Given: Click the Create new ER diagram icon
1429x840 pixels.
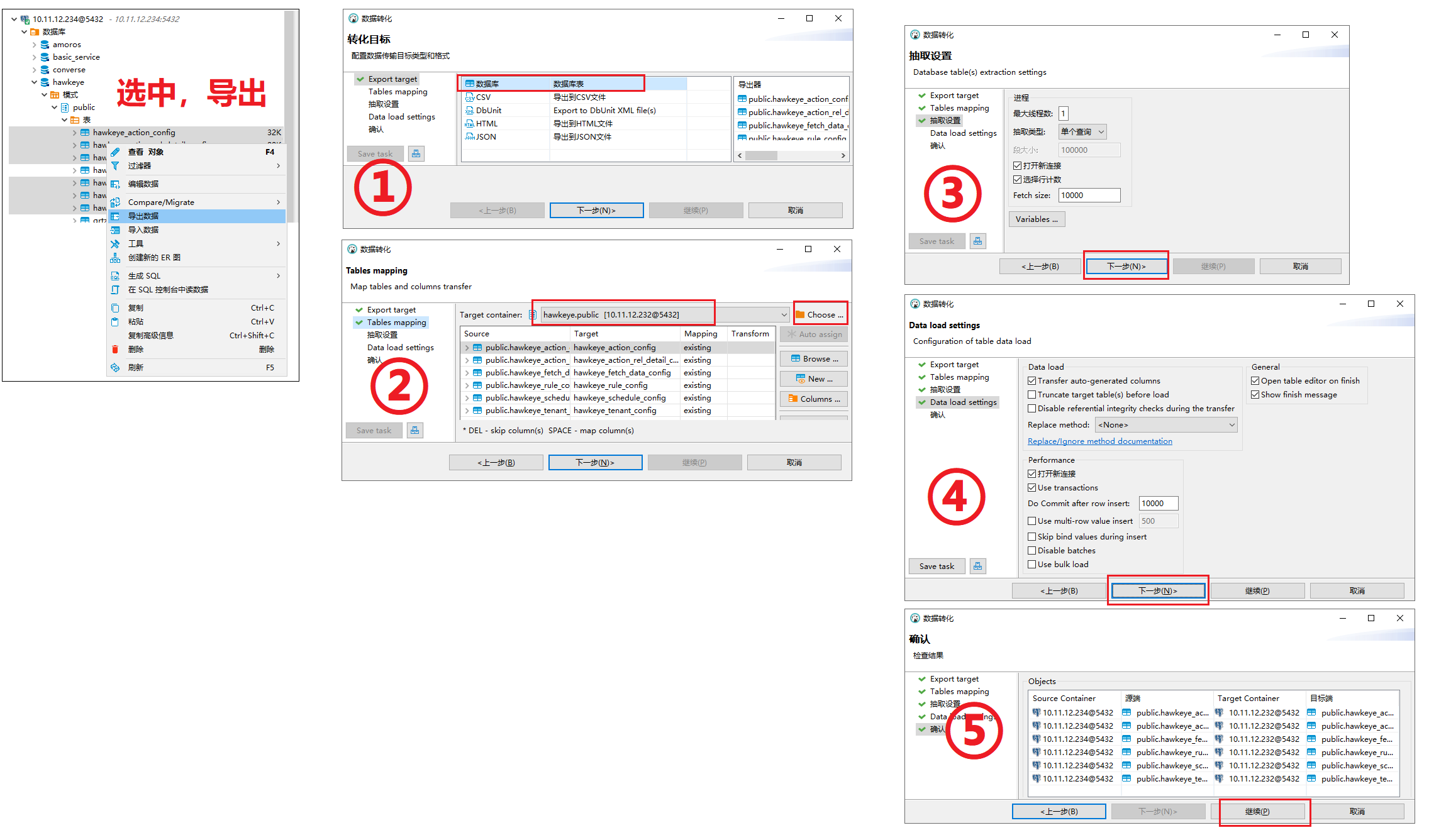Looking at the screenshot, I should 115,258.
